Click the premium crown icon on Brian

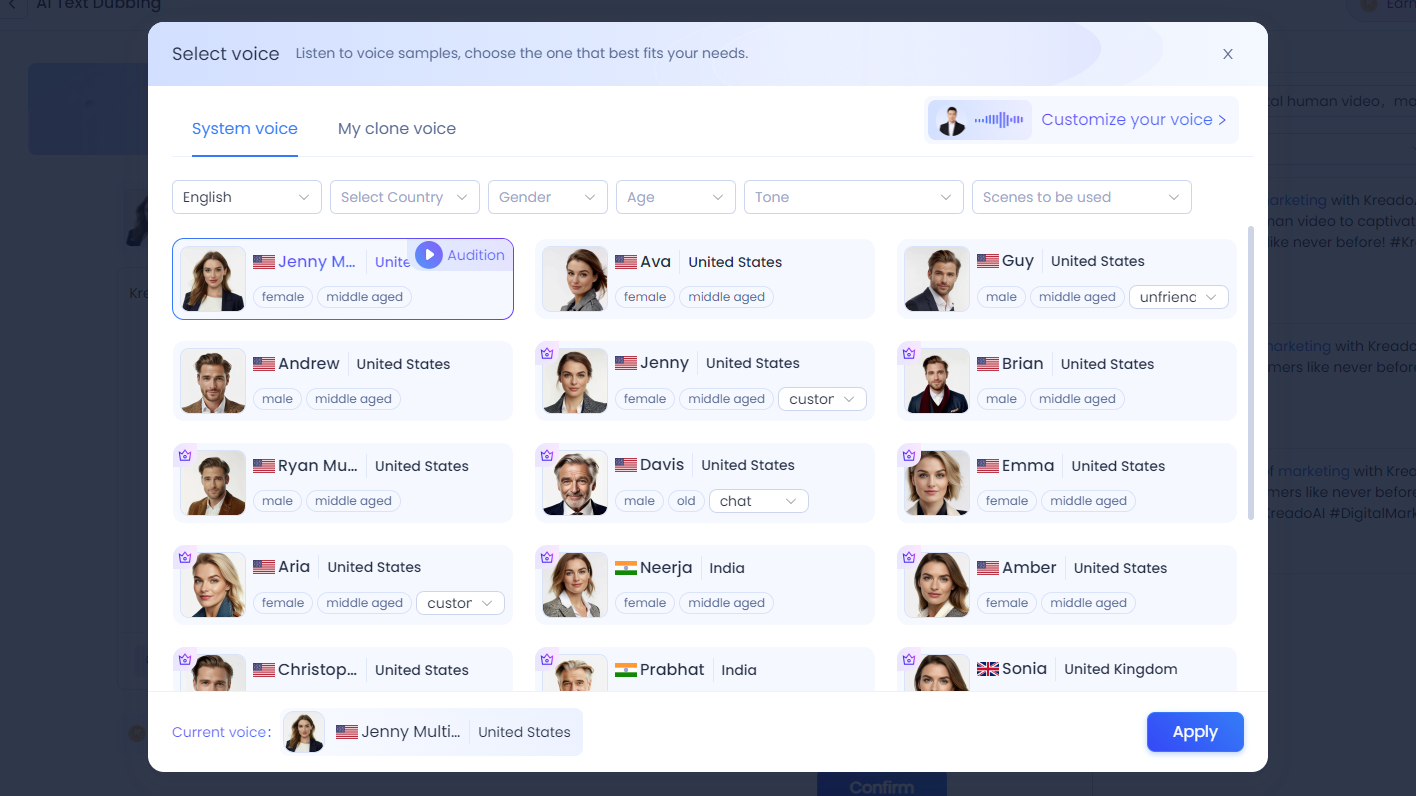coord(909,353)
